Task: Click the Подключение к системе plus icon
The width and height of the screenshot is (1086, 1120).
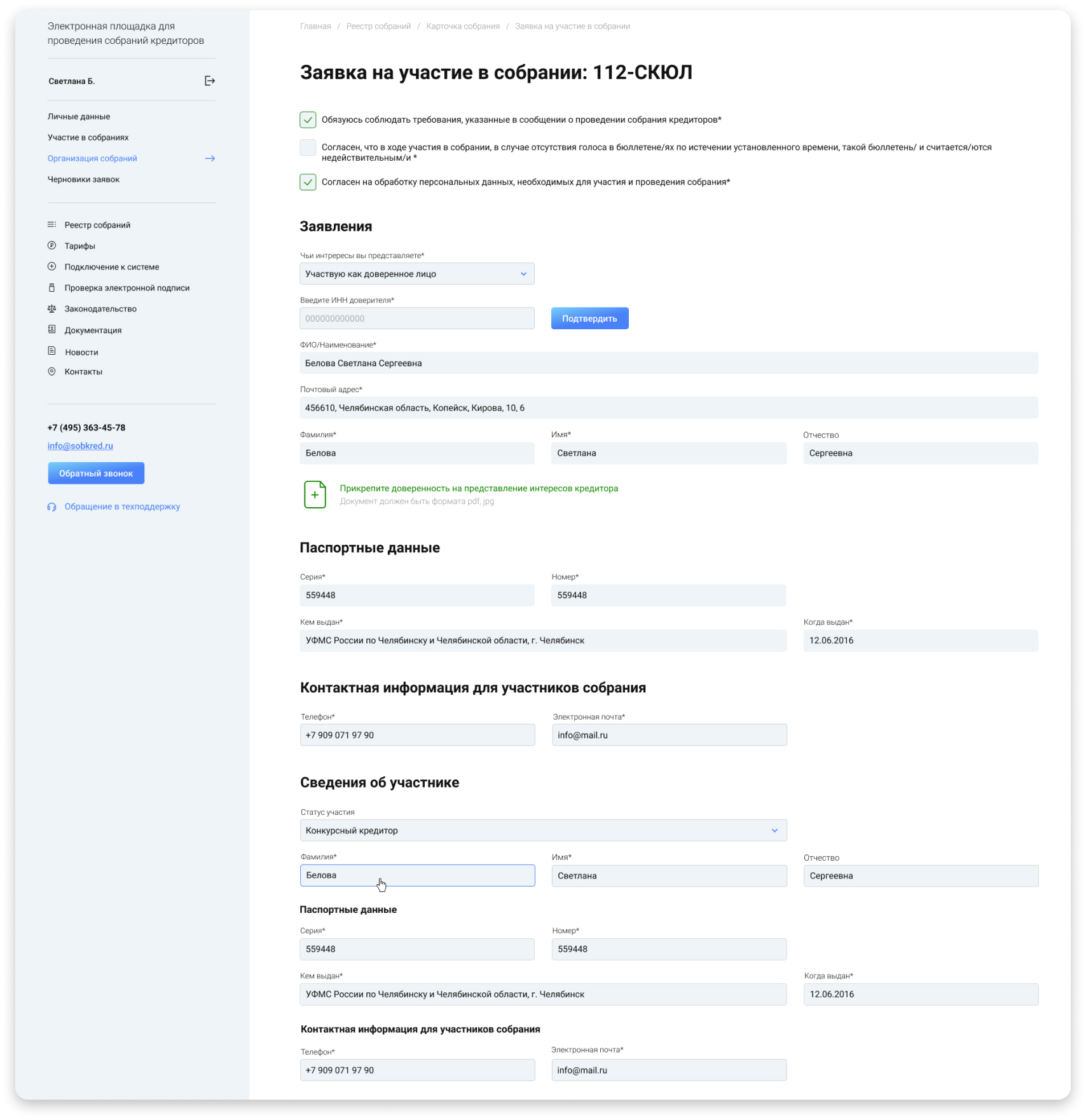Action: [52, 267]
